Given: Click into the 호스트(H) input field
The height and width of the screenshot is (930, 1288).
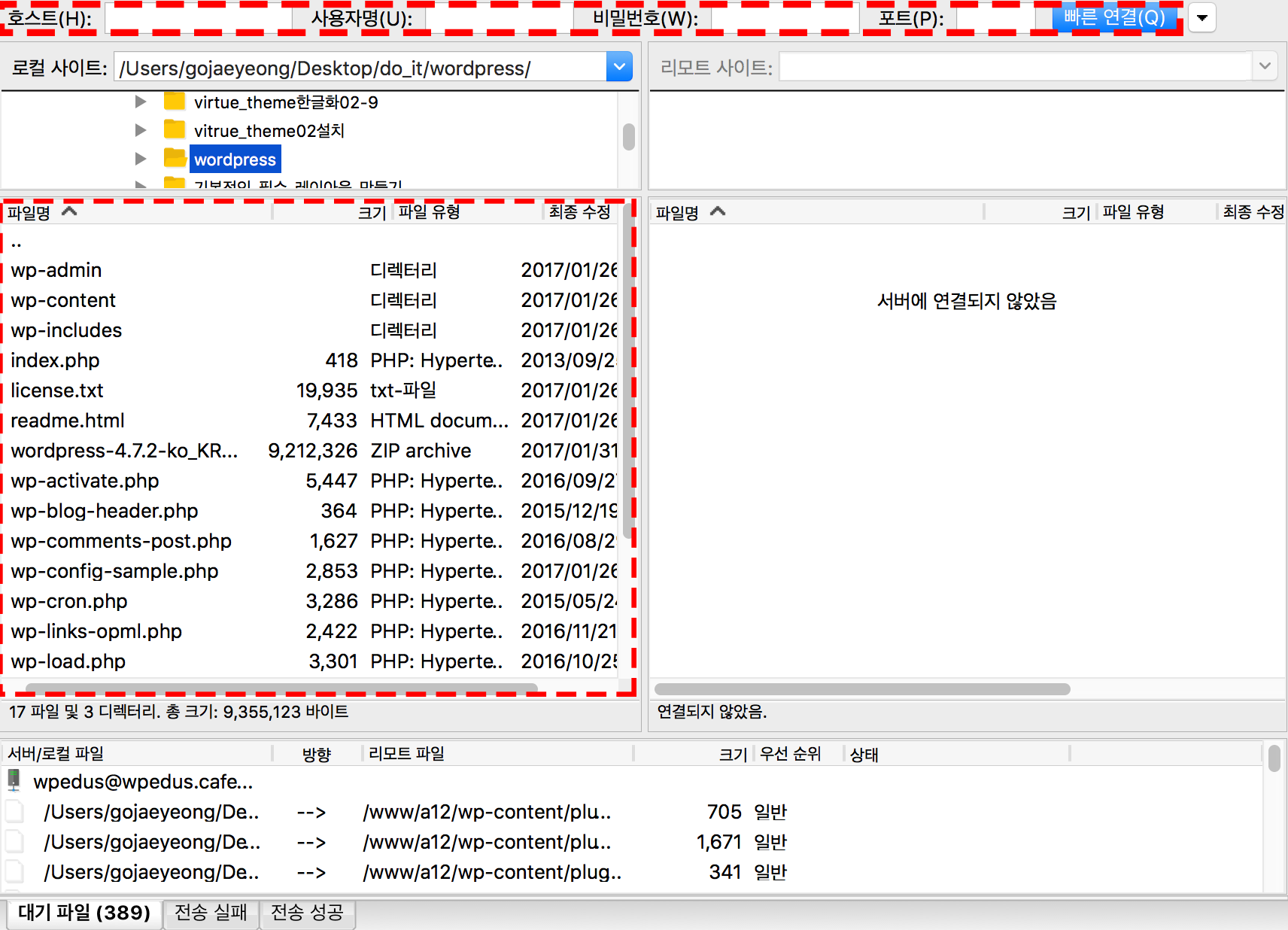Looking at the screenshot, I should tap(199, 19).
